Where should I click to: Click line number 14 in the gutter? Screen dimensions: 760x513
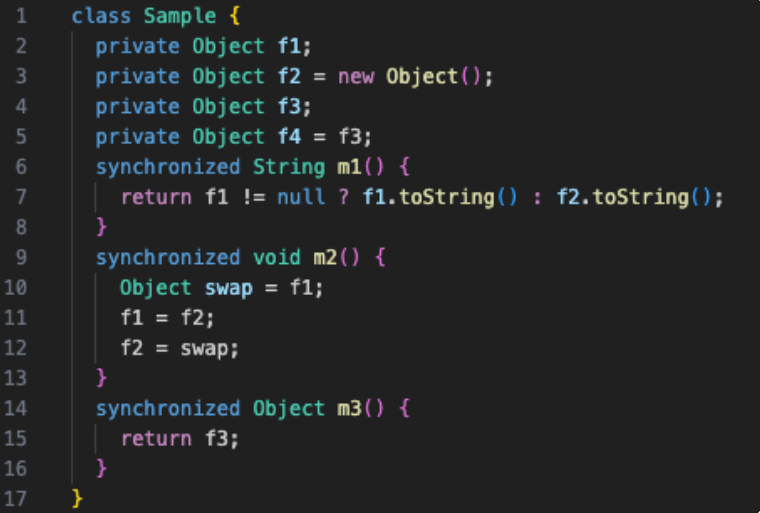tap(15, 409)
